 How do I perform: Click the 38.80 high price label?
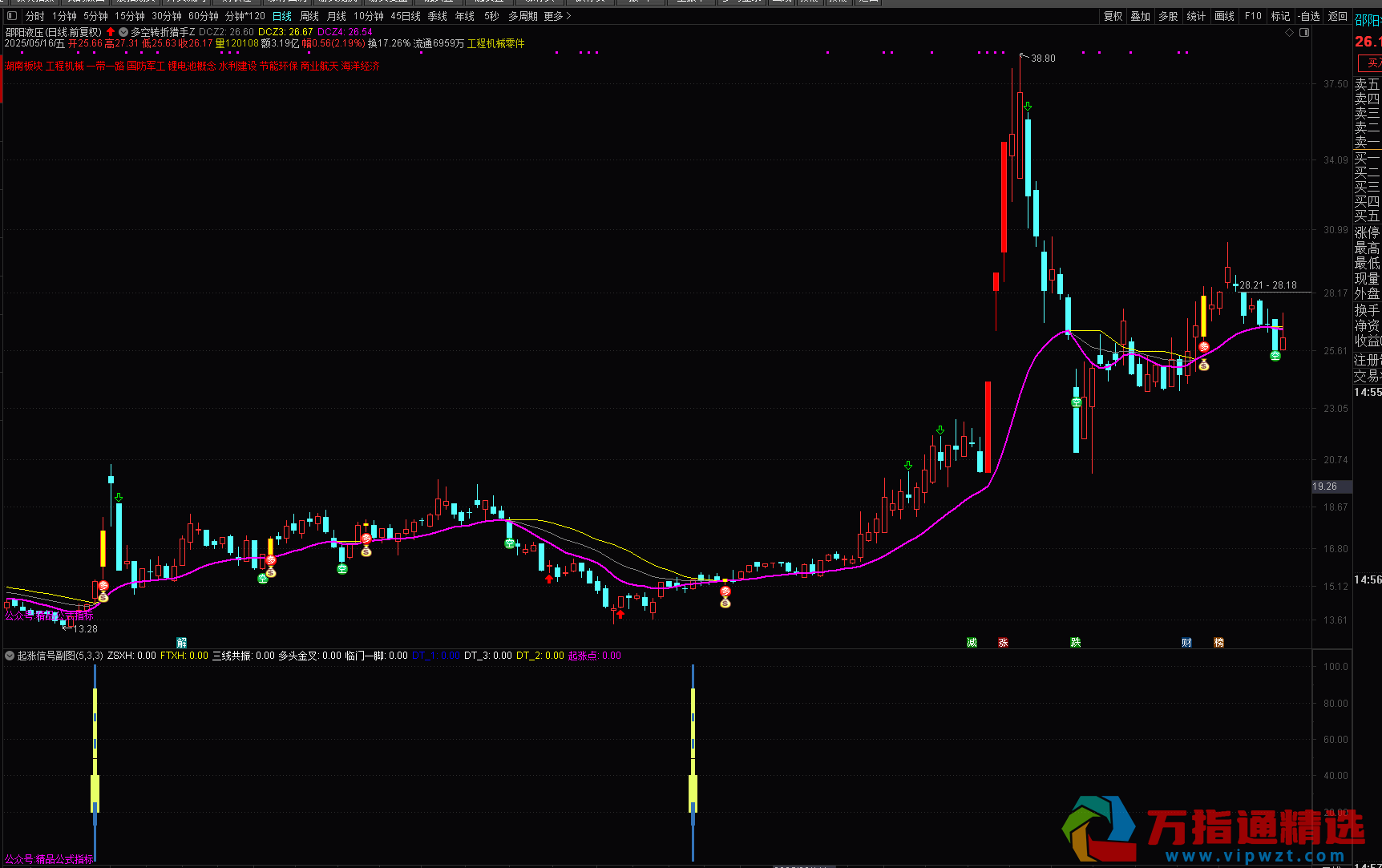coord(1043,59)
